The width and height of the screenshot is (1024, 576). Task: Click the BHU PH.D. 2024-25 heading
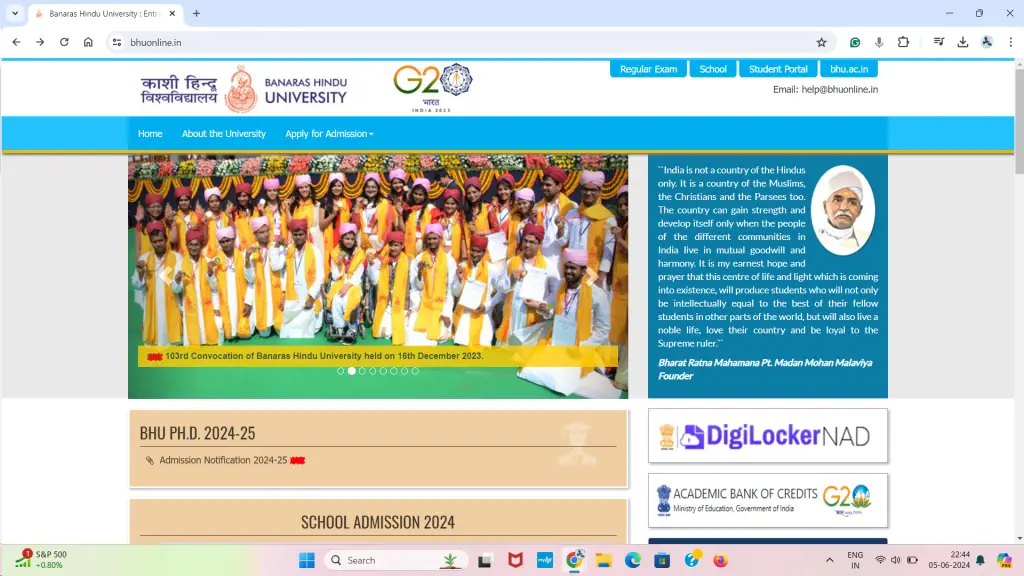(197, 433)
